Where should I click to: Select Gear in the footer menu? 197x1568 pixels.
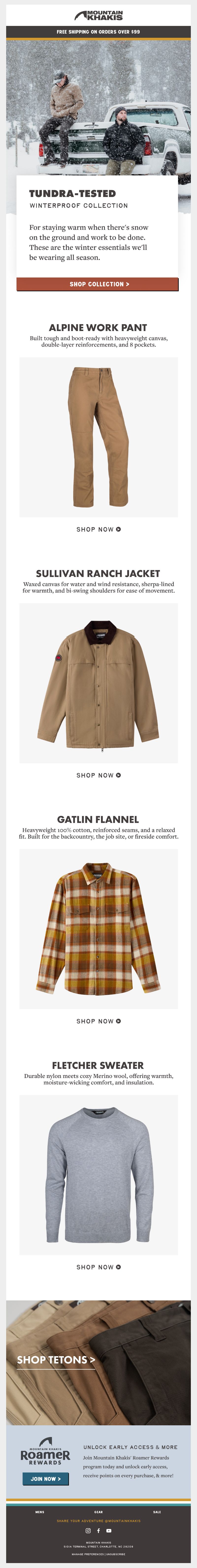click(x=98, y=1512)
